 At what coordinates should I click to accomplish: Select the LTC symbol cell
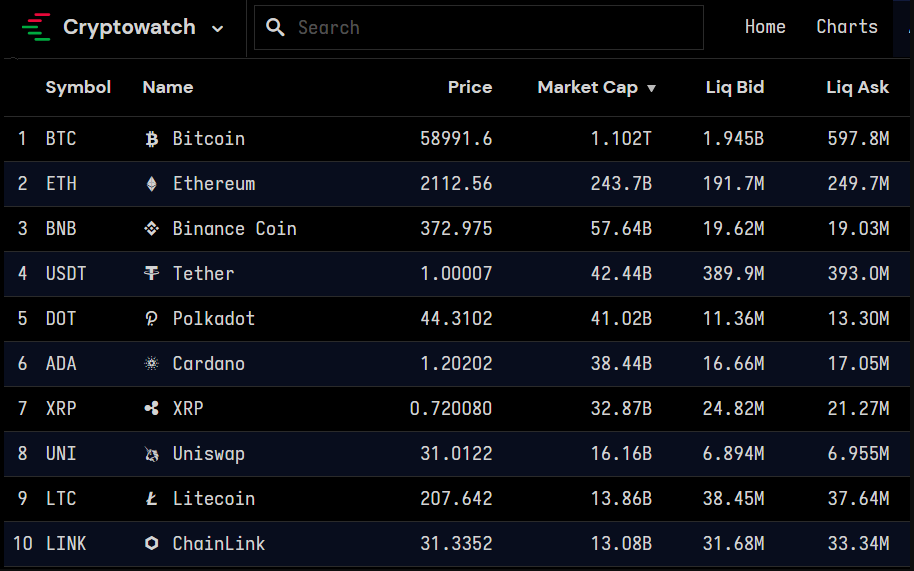[x=61, y=499]
